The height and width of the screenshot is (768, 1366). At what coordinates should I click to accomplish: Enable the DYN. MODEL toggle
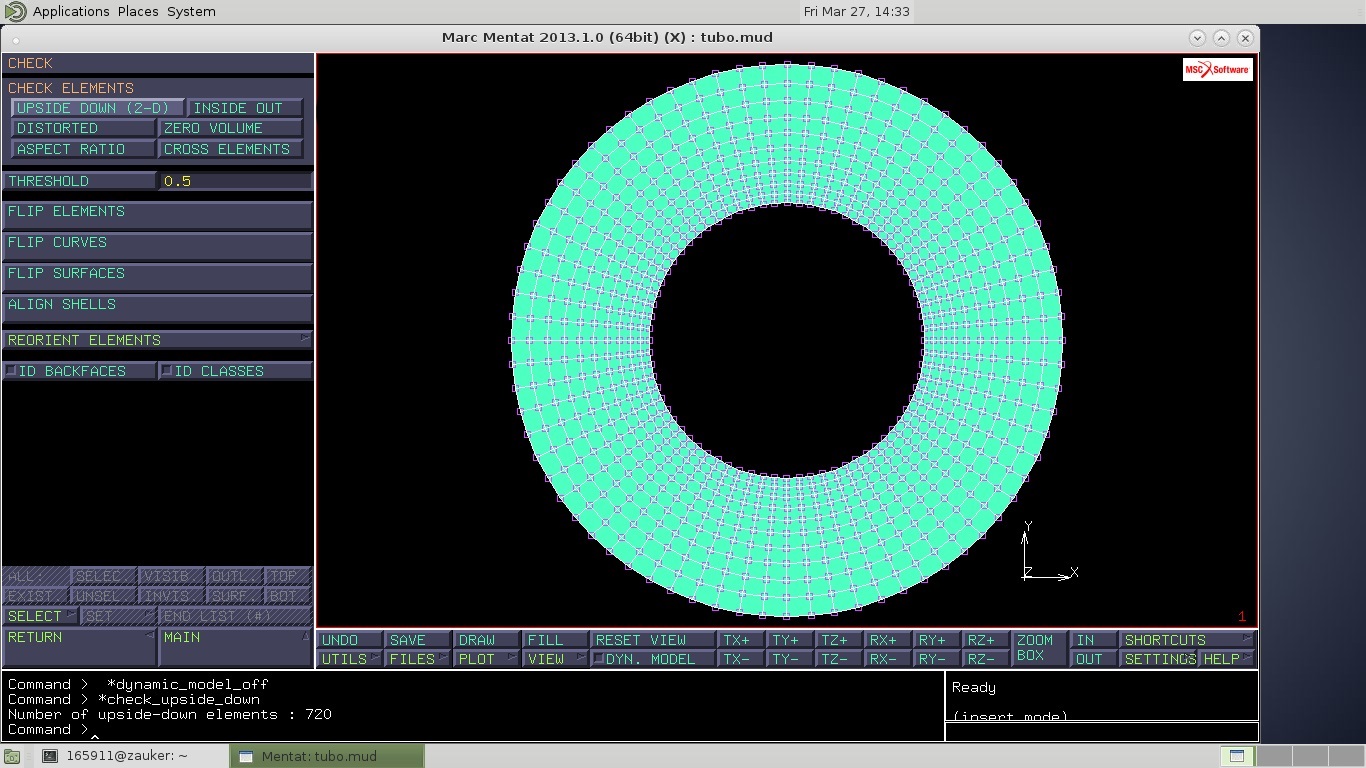pos(652,659)
